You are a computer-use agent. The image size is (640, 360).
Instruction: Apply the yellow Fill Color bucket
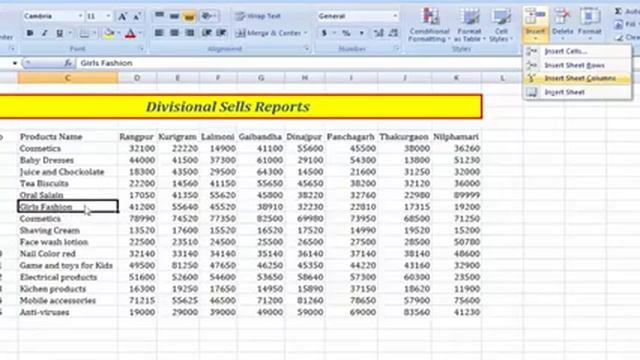[109, 33]
